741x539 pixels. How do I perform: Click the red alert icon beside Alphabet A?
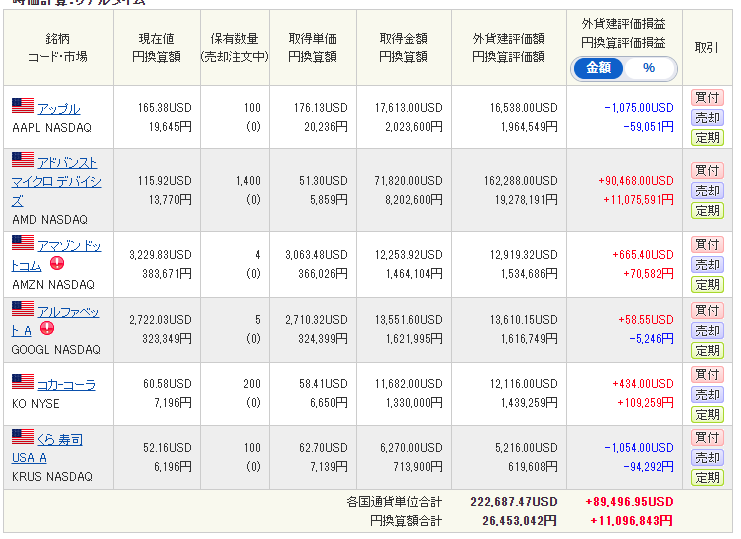47,329
